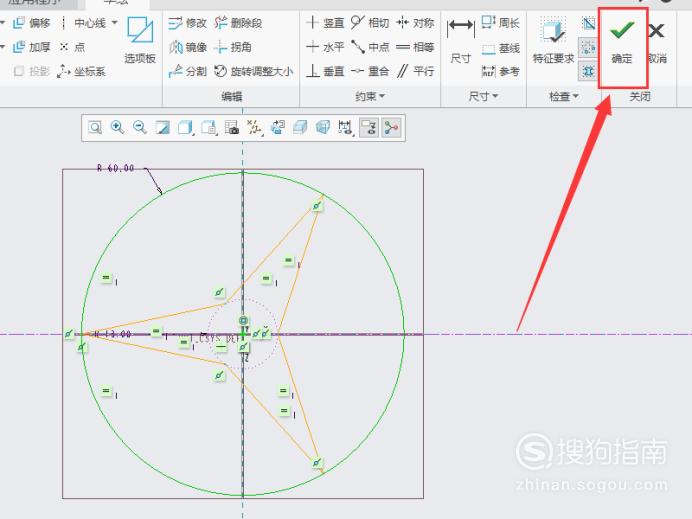Select the 加厚 (Thicken) tool
Viewport: 692px width, 519px height.
(31, 47)
